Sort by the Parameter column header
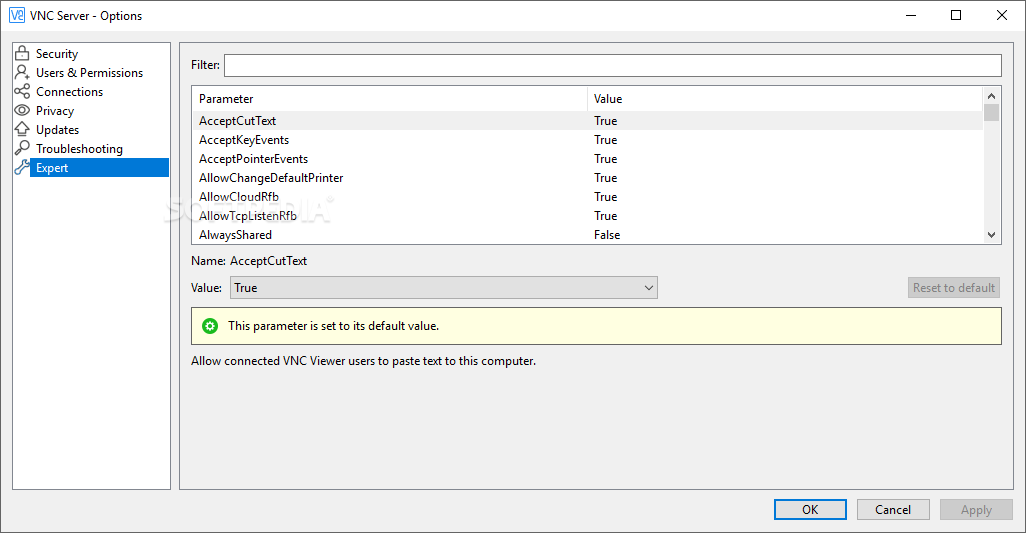This screenshot has height=533, width=1026. (388, 99)
